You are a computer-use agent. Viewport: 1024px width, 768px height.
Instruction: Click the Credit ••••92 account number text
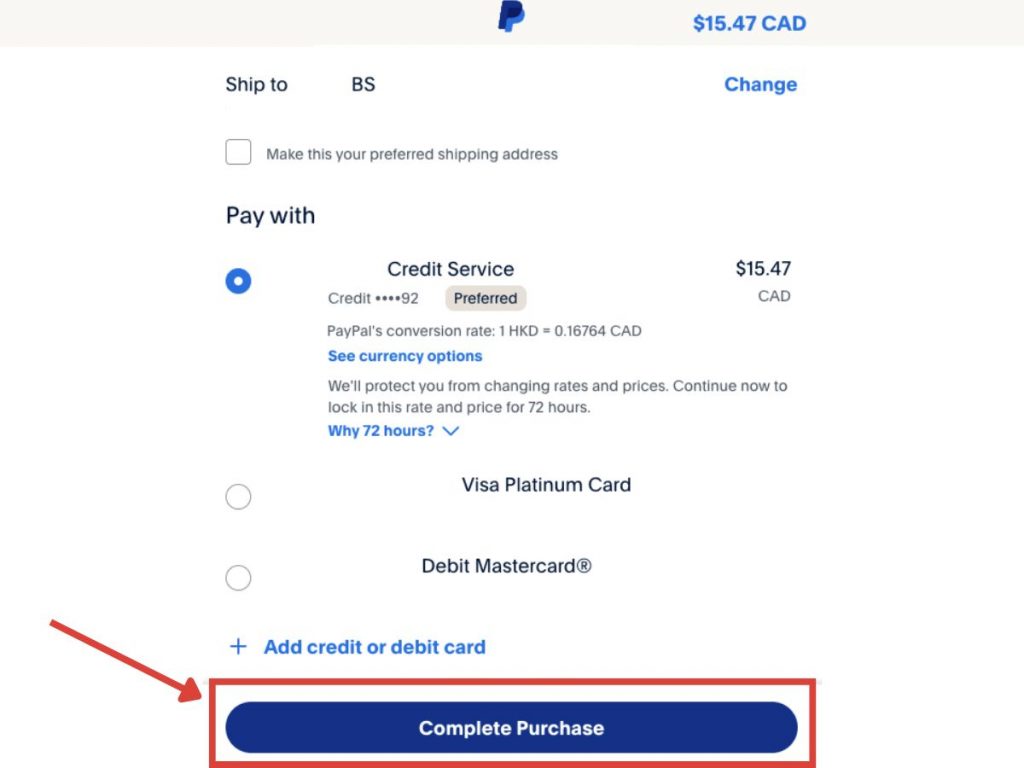[x=373, y=298]
